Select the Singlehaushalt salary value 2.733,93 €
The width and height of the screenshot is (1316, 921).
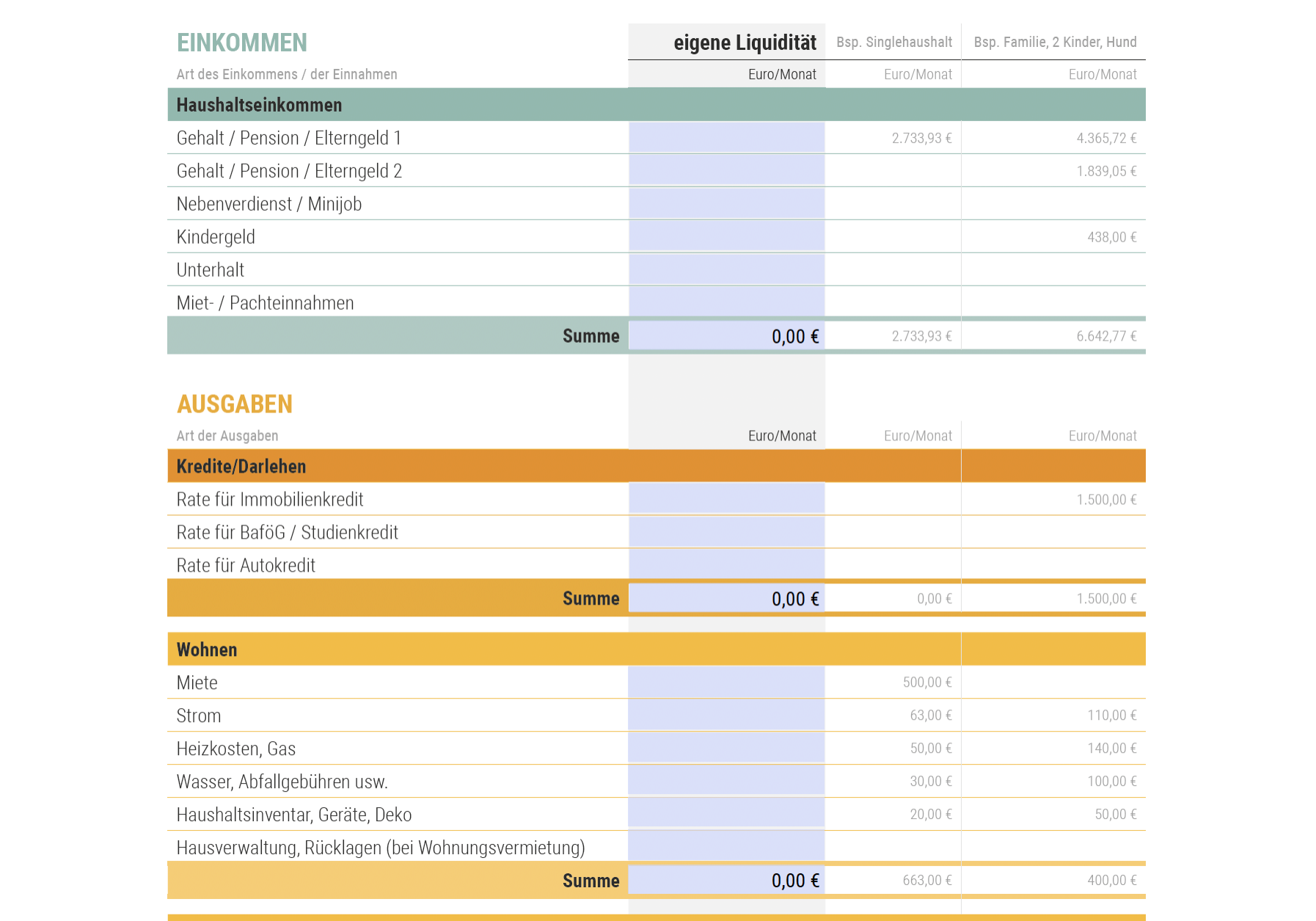pyautogui.click(x=921, y=138)
